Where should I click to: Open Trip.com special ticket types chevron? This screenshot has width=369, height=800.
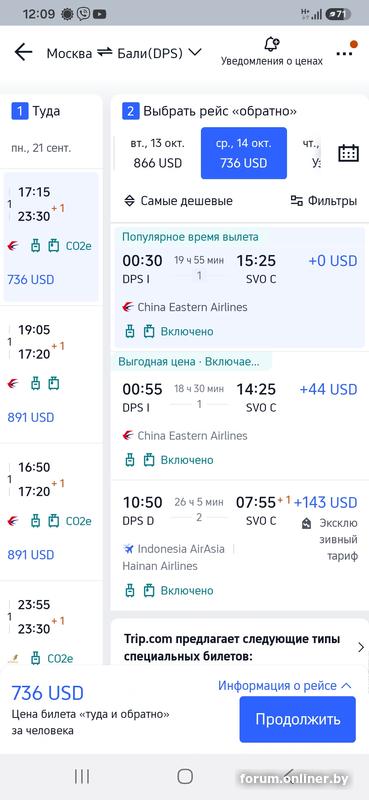pyautogui.click(x=361, y=647)
